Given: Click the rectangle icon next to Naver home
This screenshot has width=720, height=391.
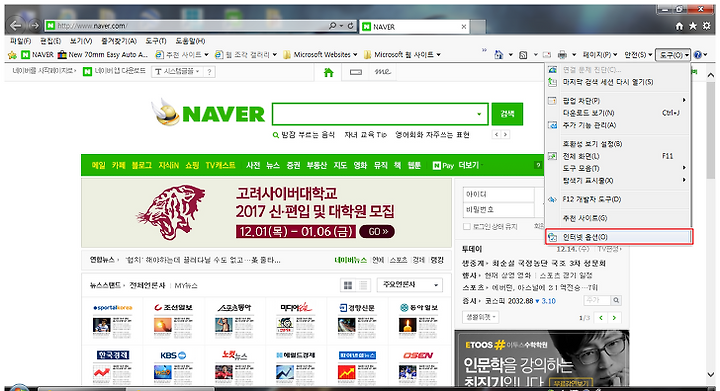Looking at the screenshot, I should tap(356, 72).
